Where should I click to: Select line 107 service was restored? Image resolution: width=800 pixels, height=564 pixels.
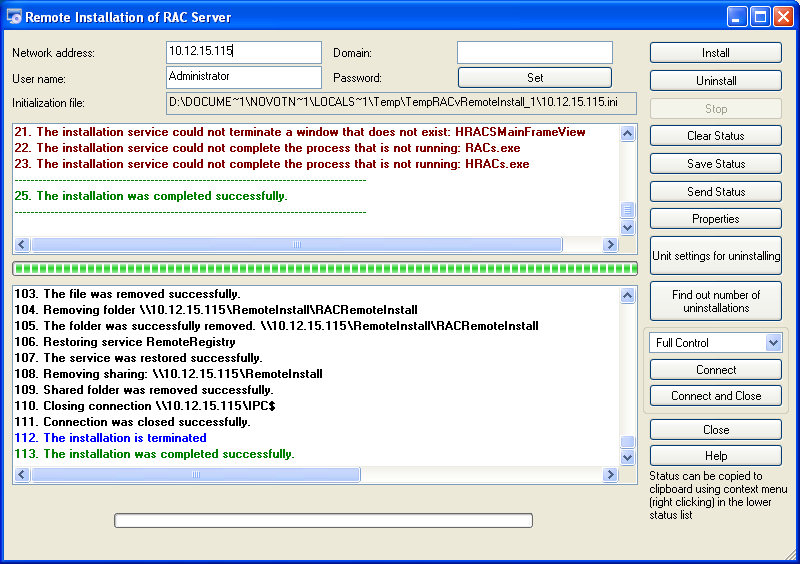click(x=138, y=358)
